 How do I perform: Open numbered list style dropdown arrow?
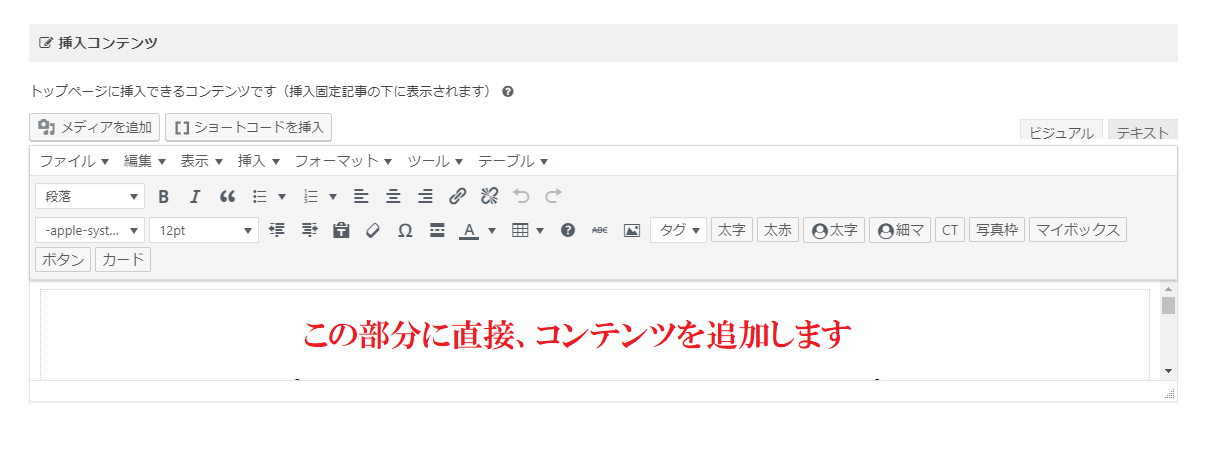(x=332, y=196)
